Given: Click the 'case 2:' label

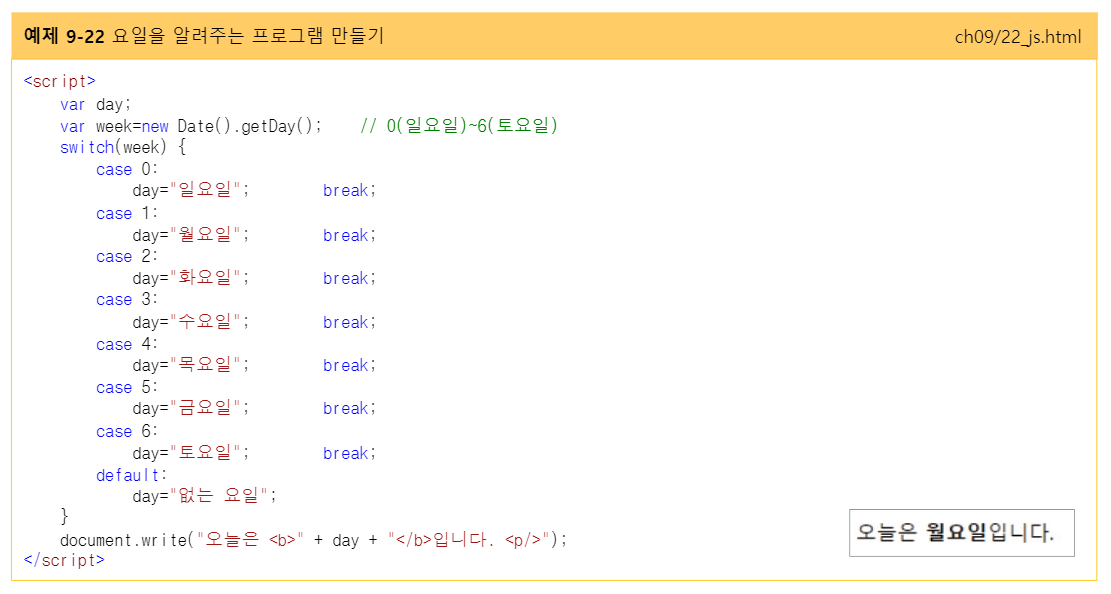Looking at the screenshot, I should pyautogui.click(x=127, y=257).
